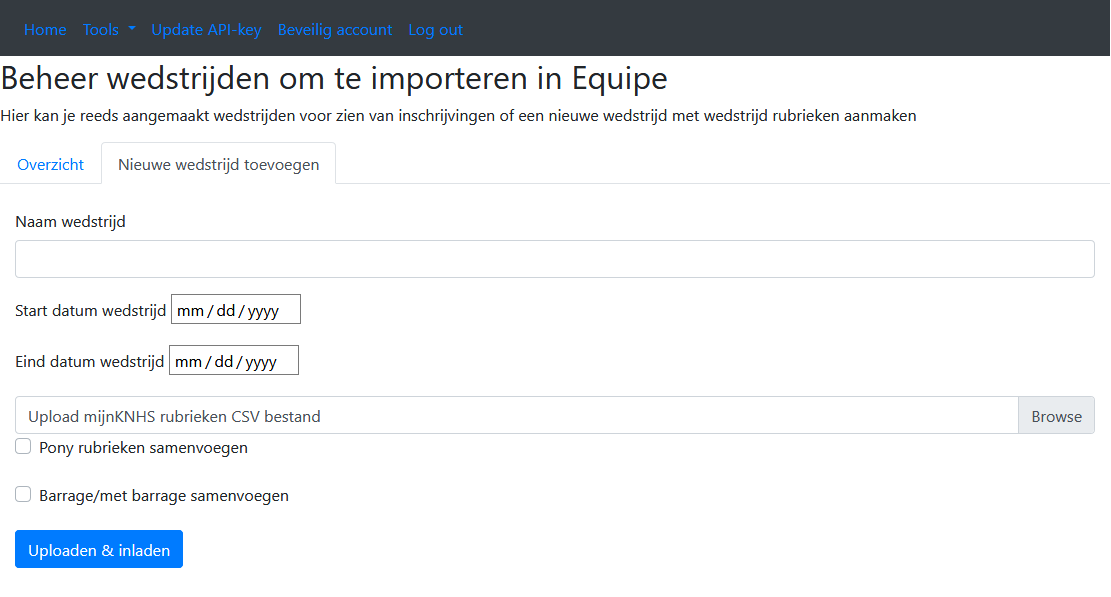Open the Tools dropdown menu
This screenshot has height=597, width=1111.
(x=108, y=30)
